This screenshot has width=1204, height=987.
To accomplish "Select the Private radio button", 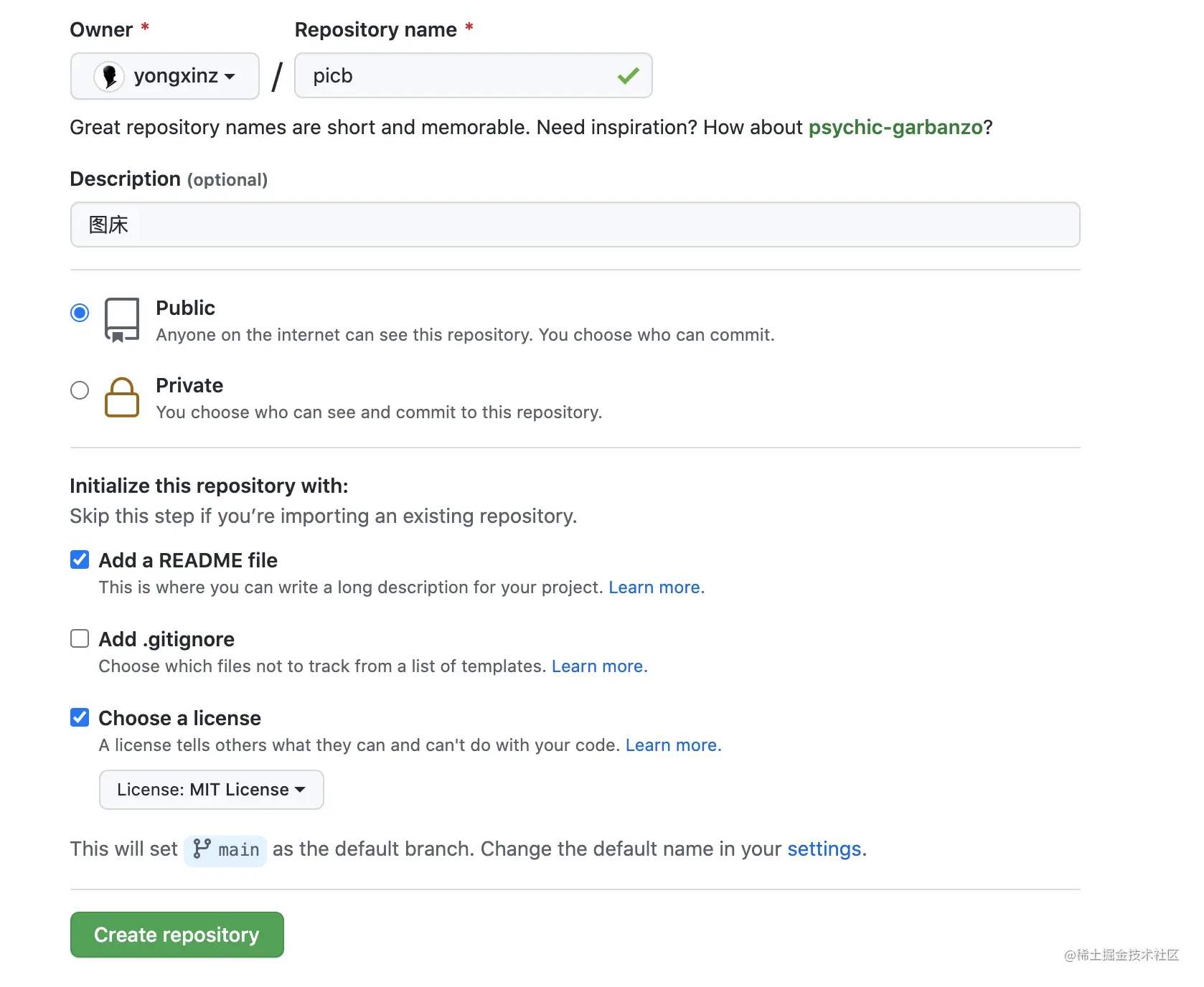I will [80, 390].
